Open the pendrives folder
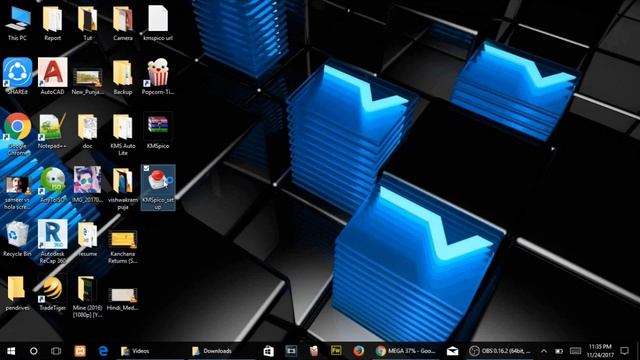The height and width of the screenshot is (360, 640). tap(18, 293)
